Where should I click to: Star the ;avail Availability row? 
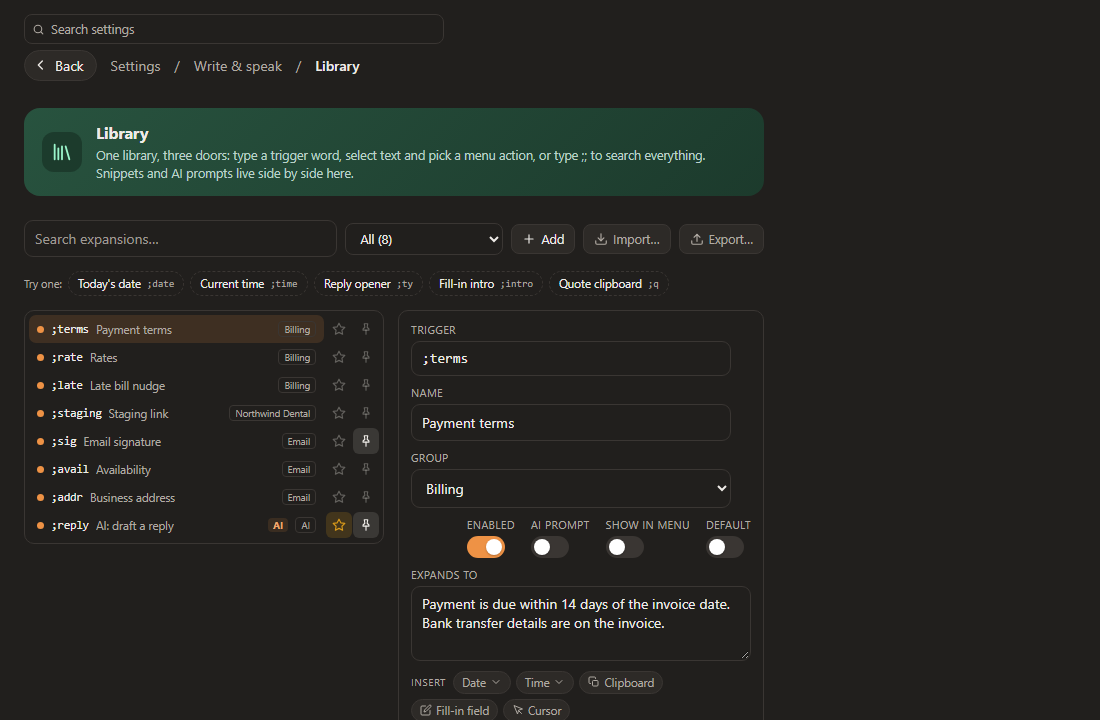339,469
